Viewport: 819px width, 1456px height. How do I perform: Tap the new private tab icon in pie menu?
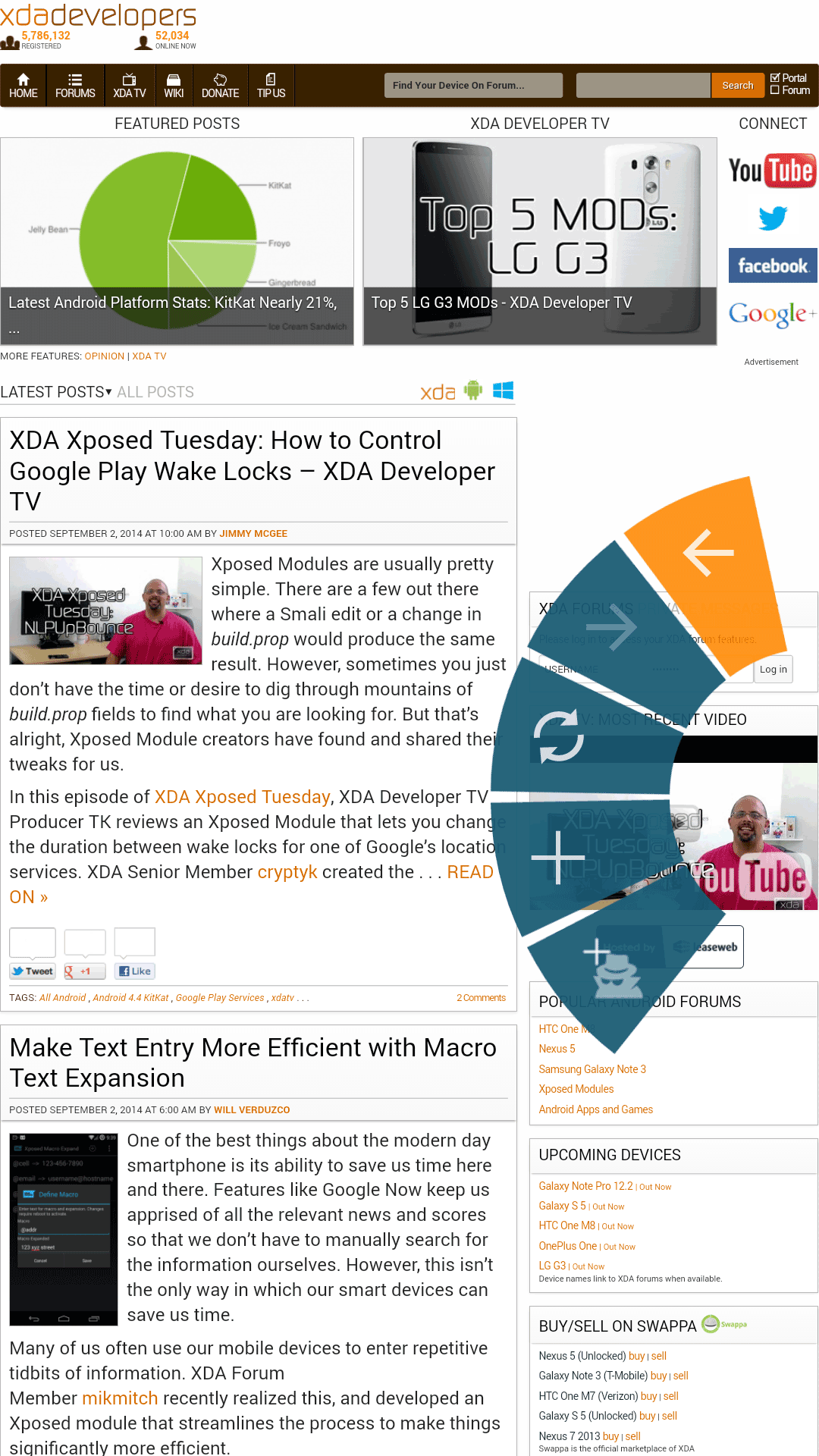click(x=613, y=968)
